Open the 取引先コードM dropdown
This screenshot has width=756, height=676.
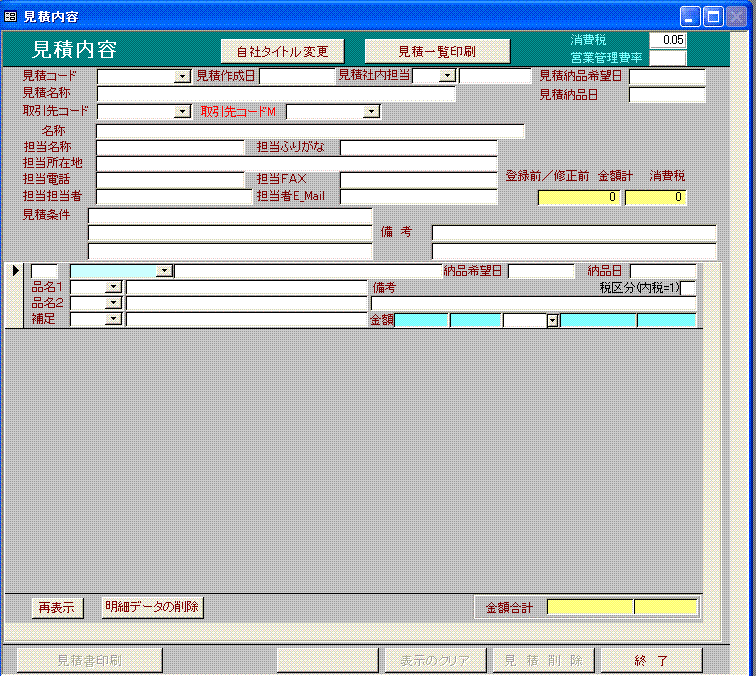point(371,112)
